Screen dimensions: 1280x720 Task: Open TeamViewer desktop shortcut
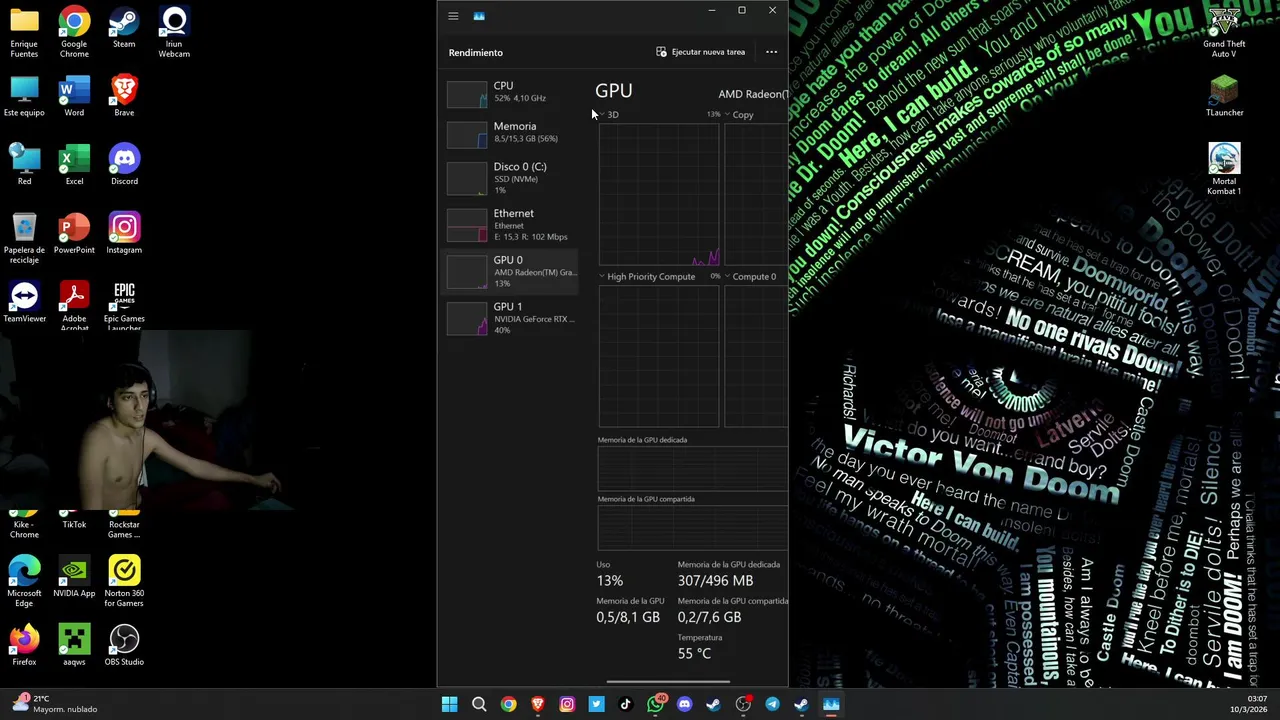pyautogui.click(x=24, y=302)
